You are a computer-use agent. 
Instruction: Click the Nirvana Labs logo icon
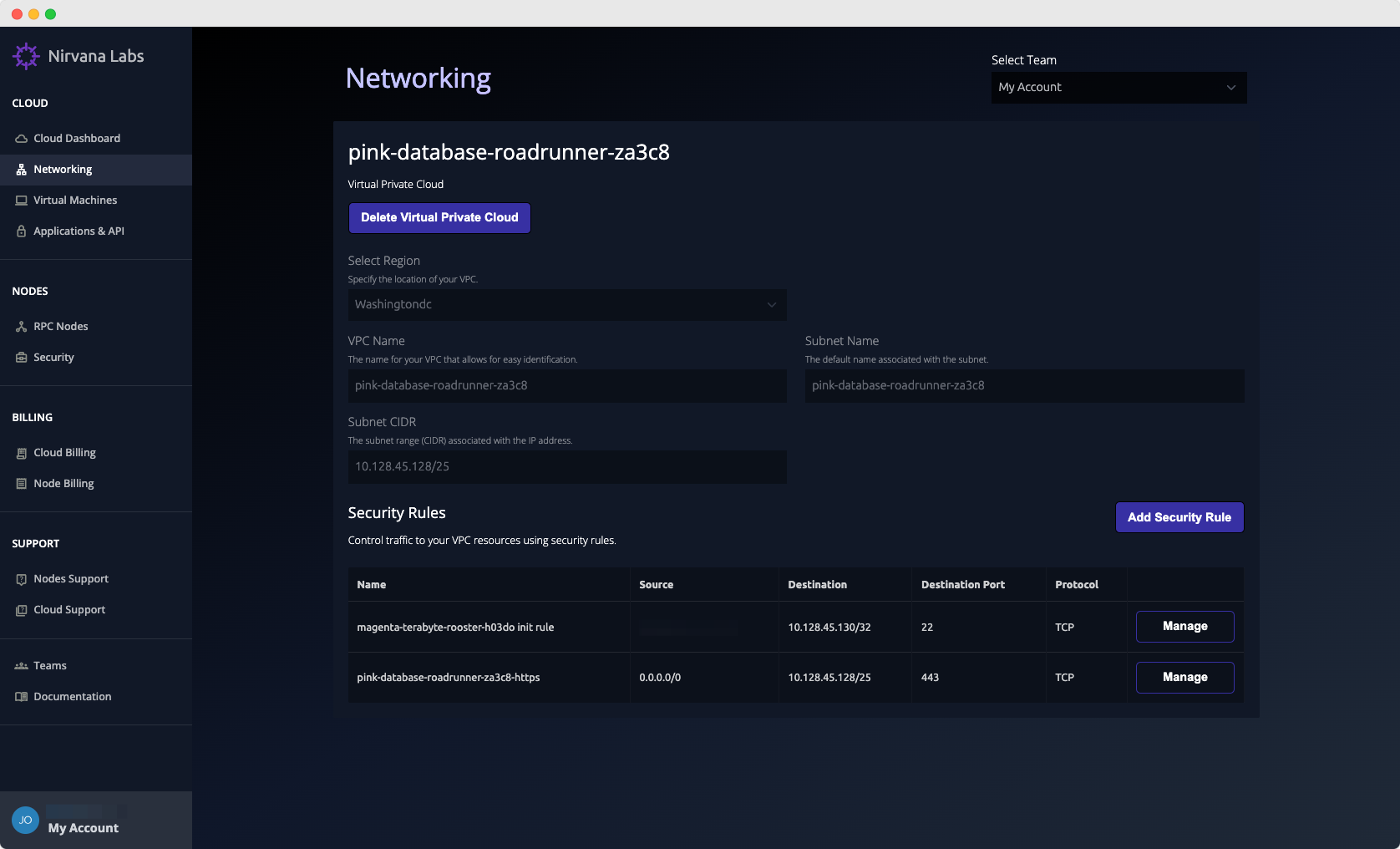[x=26, y=56]
